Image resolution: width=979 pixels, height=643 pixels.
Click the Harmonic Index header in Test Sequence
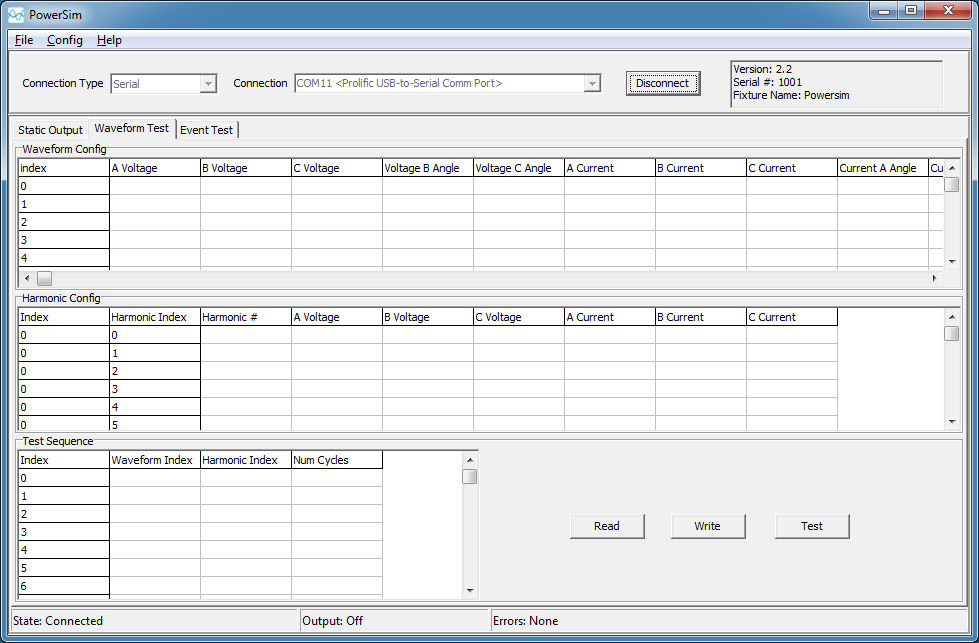(245, 460)
